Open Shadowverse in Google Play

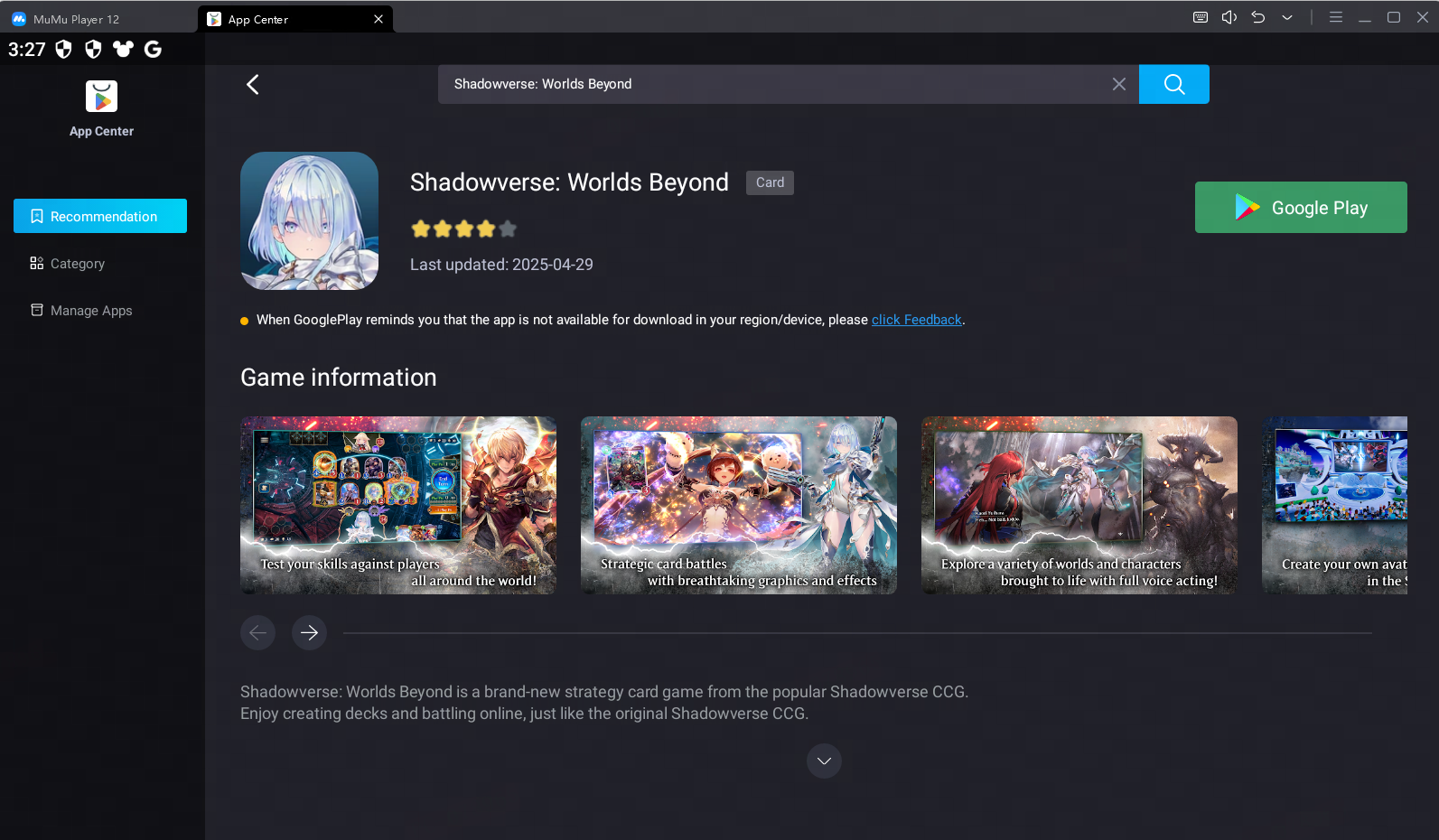1300,207
